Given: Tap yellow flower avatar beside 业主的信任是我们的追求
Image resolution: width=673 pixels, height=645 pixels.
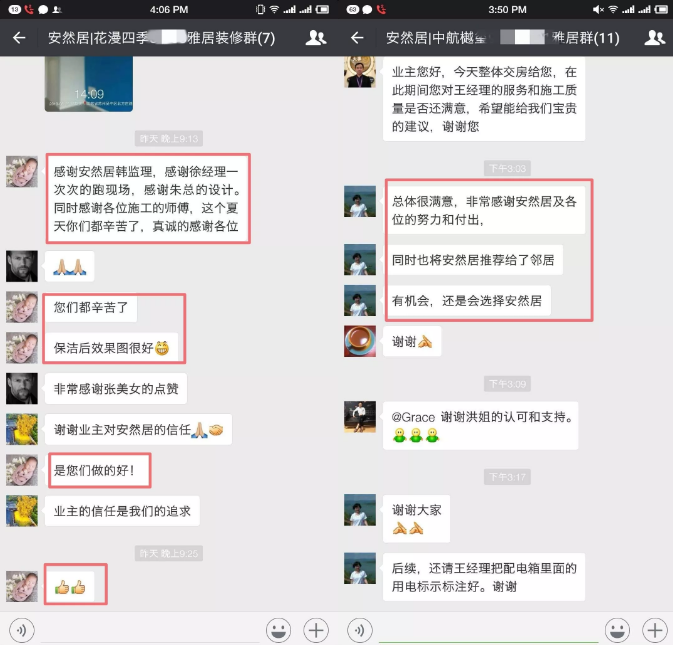Looking at the screenshot, I should click(x=22, y=511).
